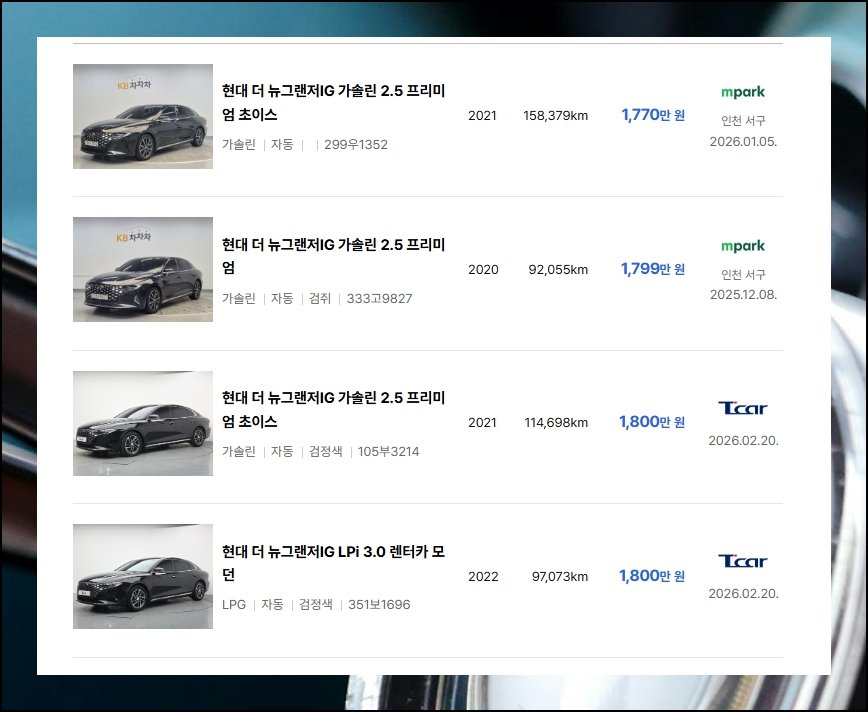Click date 2025.12.08.
The width and height of the screenshot is (868, 712).
pos(743,295)
